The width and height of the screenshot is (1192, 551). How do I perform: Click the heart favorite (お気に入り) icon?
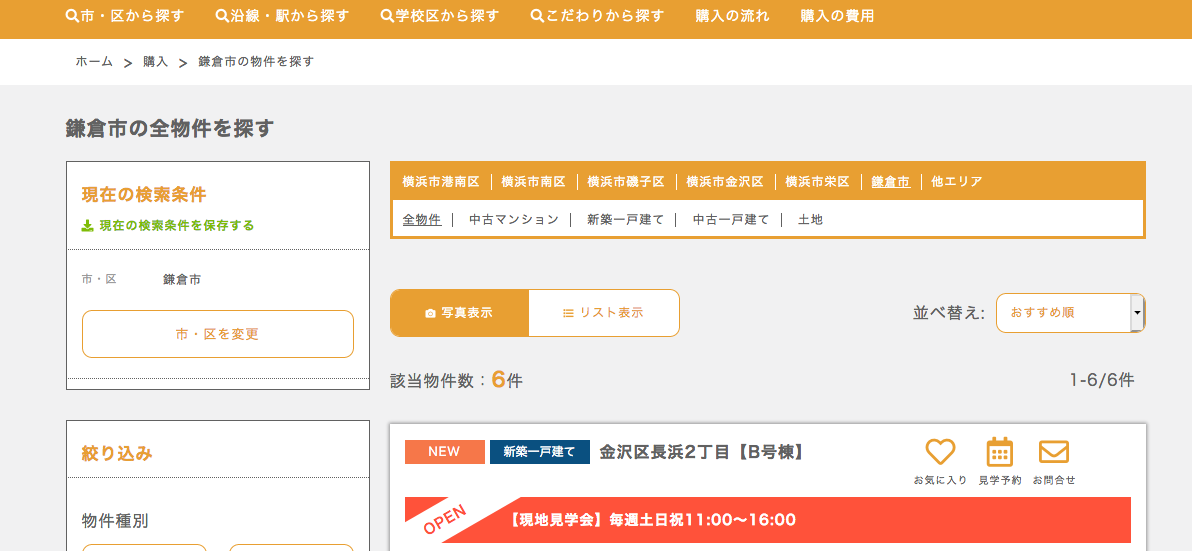pyautogui.click(x=940, y=452)
